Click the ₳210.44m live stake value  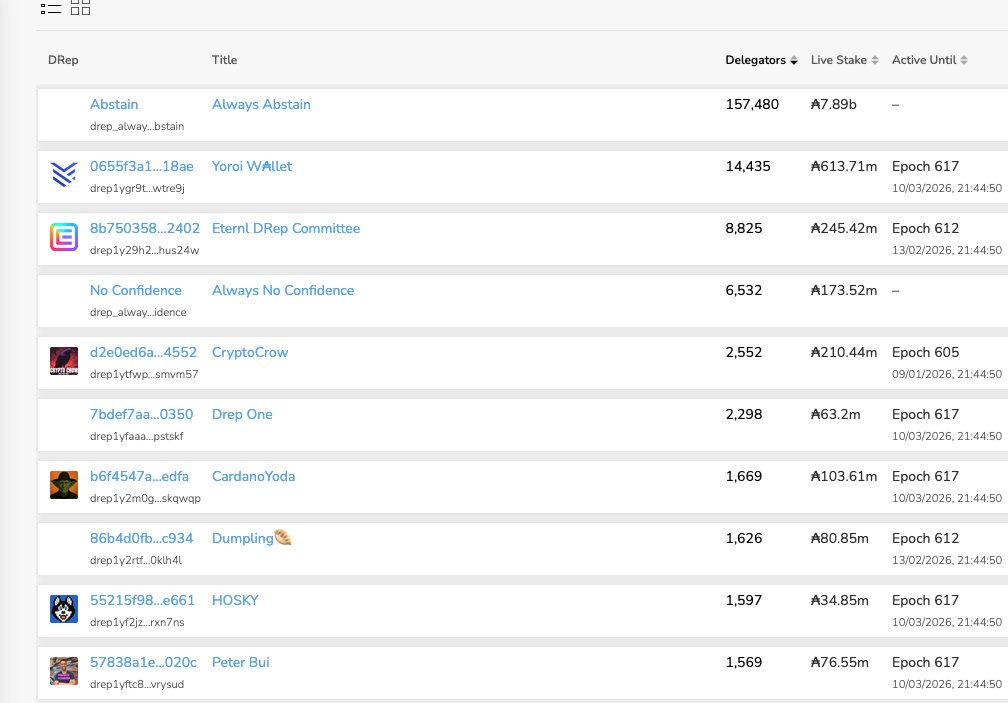(x=844, y=352)
